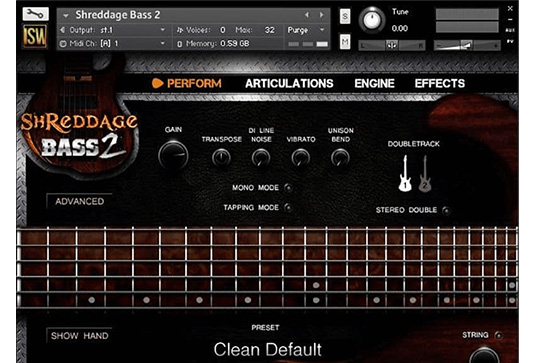Click the PRESET label
This screenshot has width=535, height=363.
[265, 328]
